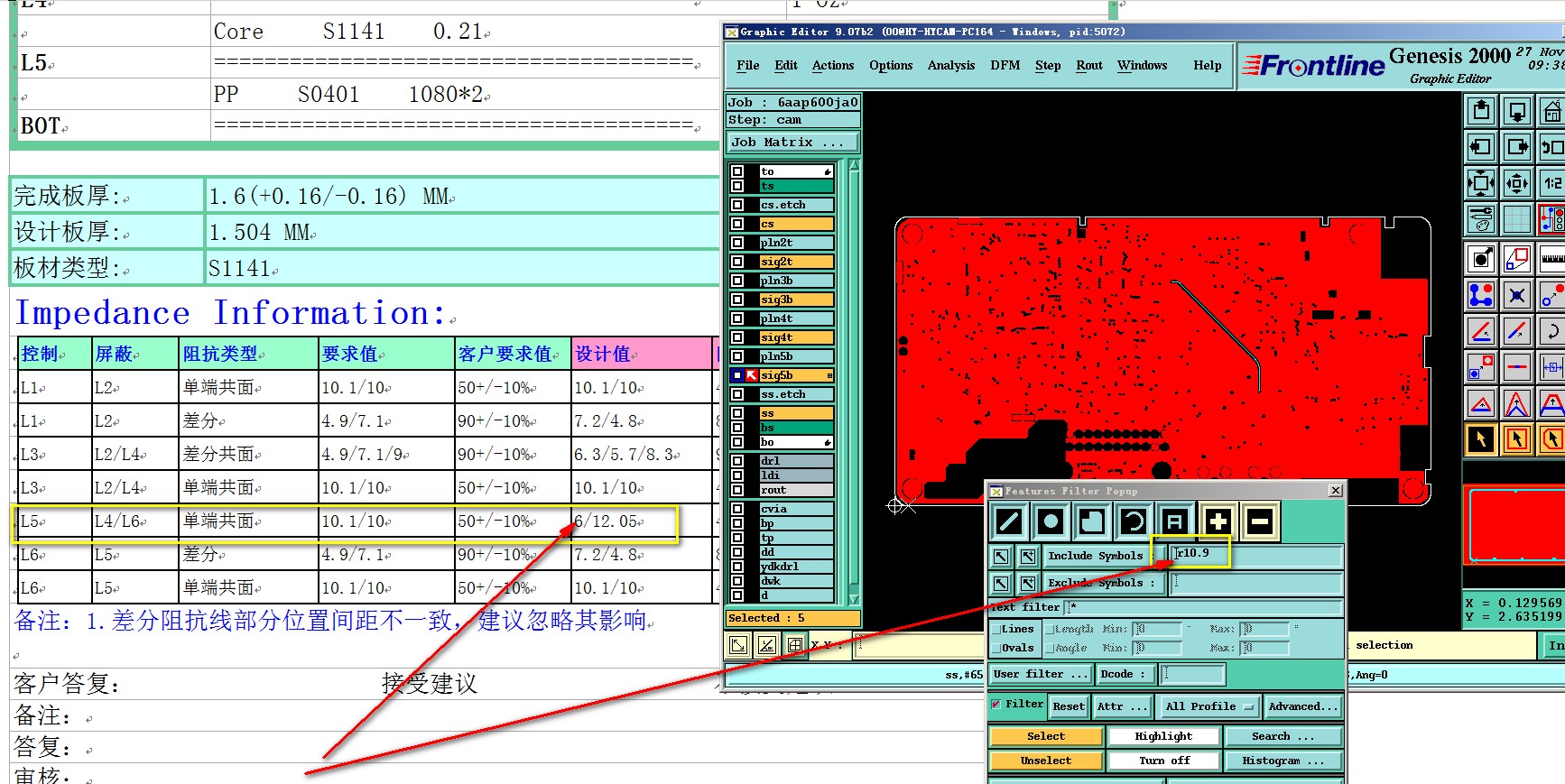Image resolution: width=1565 pixels, height=784 pixels.
Task: Click the pan up view icon
Action: tap(1481, 111)
